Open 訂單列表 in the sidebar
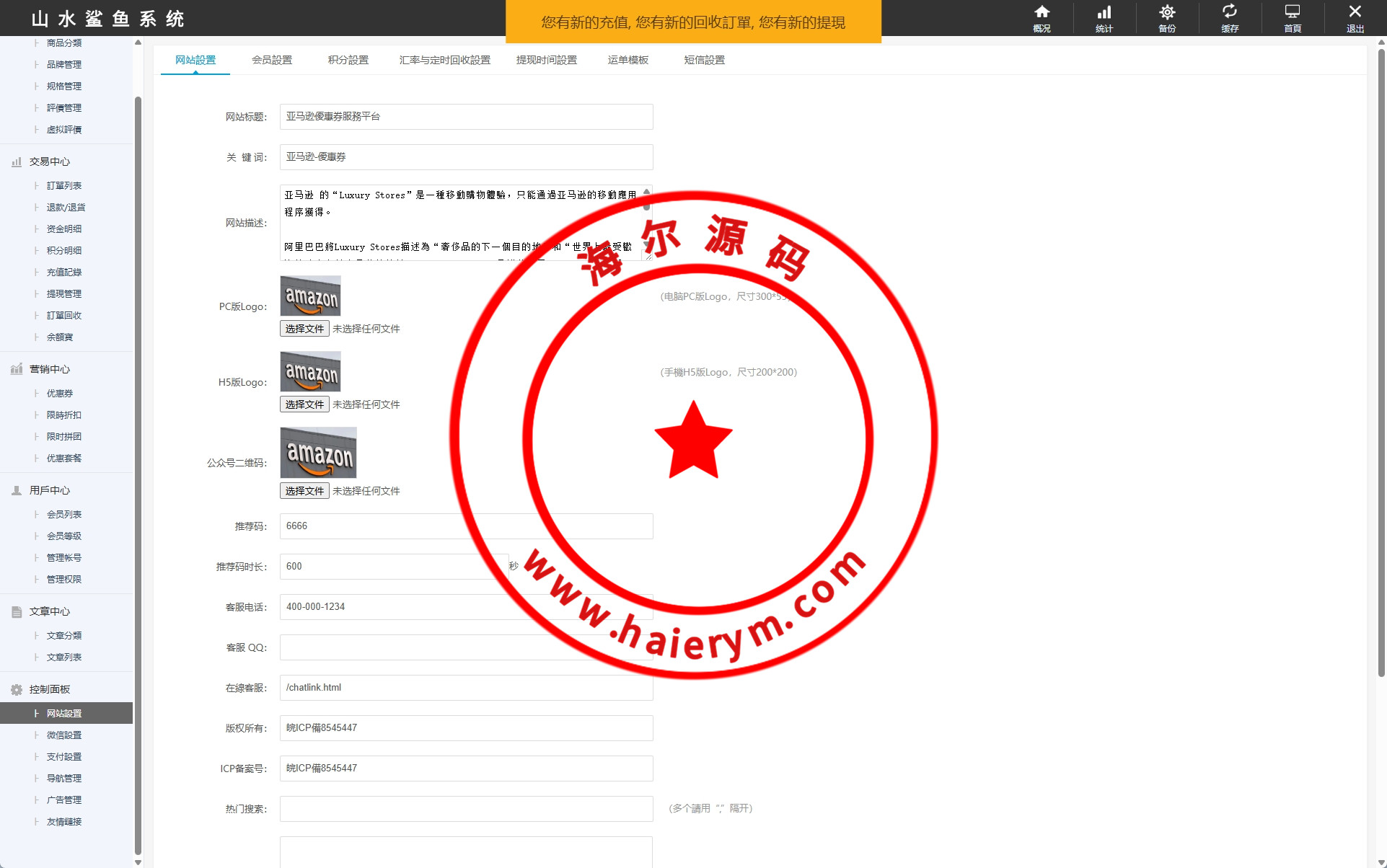Image resolution: width=1387 pixels, height=868 pixels. (x=64, y=186)
